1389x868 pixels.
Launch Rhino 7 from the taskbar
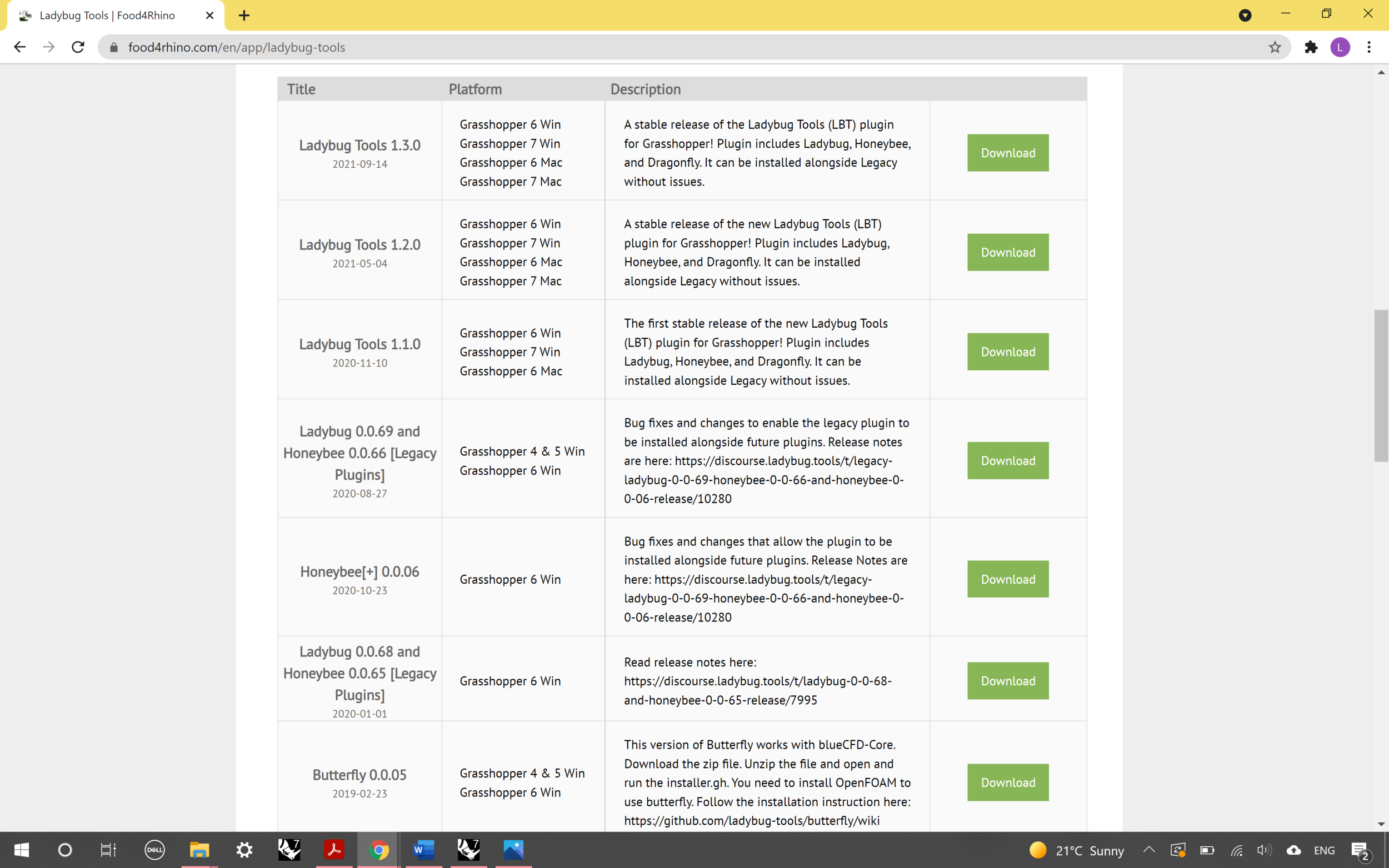pos(289,850)
